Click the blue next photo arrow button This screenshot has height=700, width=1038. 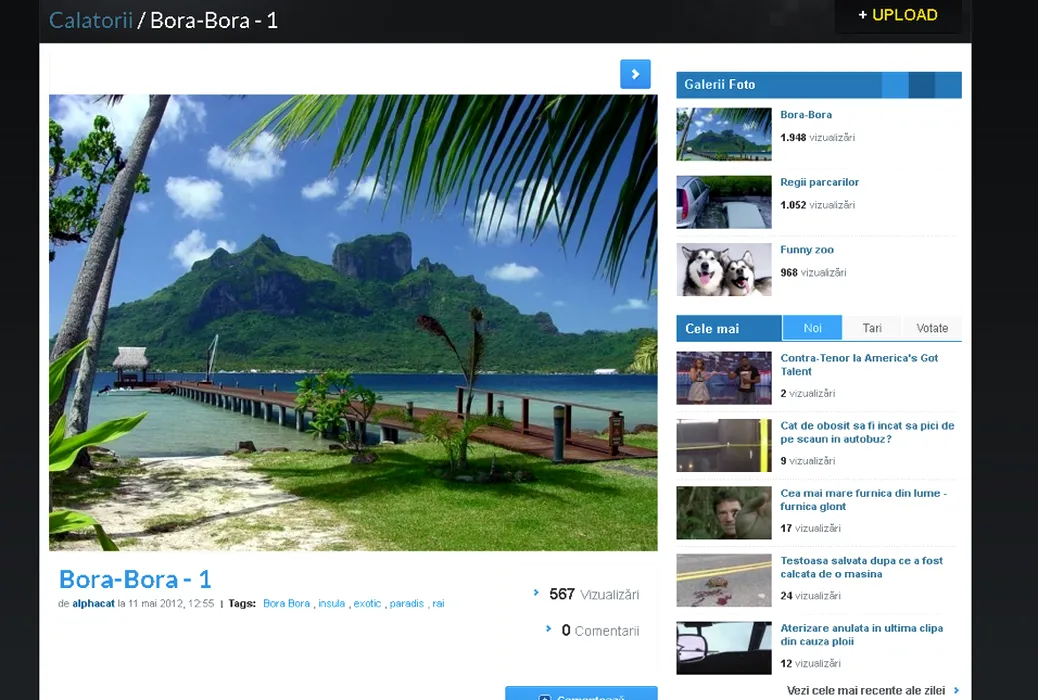635,74
